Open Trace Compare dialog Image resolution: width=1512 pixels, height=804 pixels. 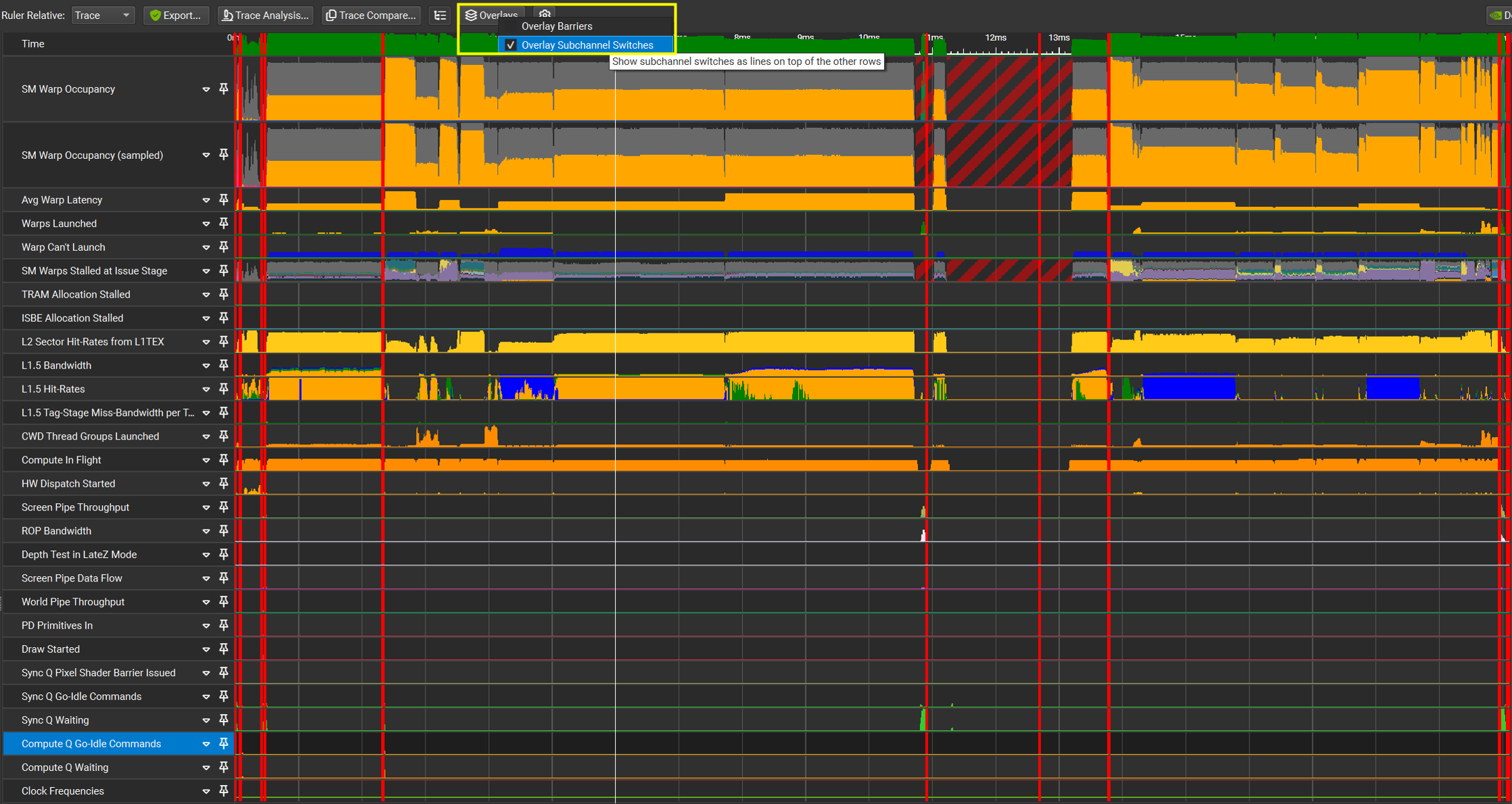tap(371, 15)
